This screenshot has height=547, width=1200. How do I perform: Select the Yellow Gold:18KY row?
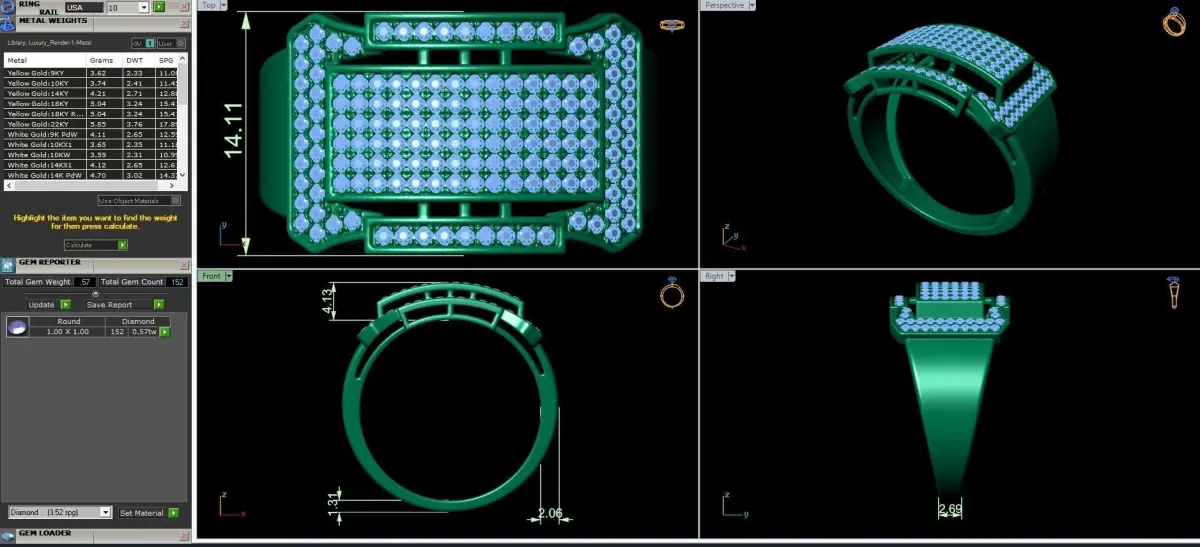[92, 104]
